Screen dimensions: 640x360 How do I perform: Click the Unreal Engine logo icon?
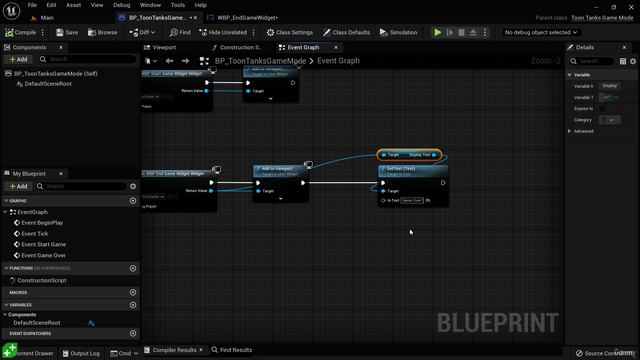pyautogui.click(x=11, y=11)
